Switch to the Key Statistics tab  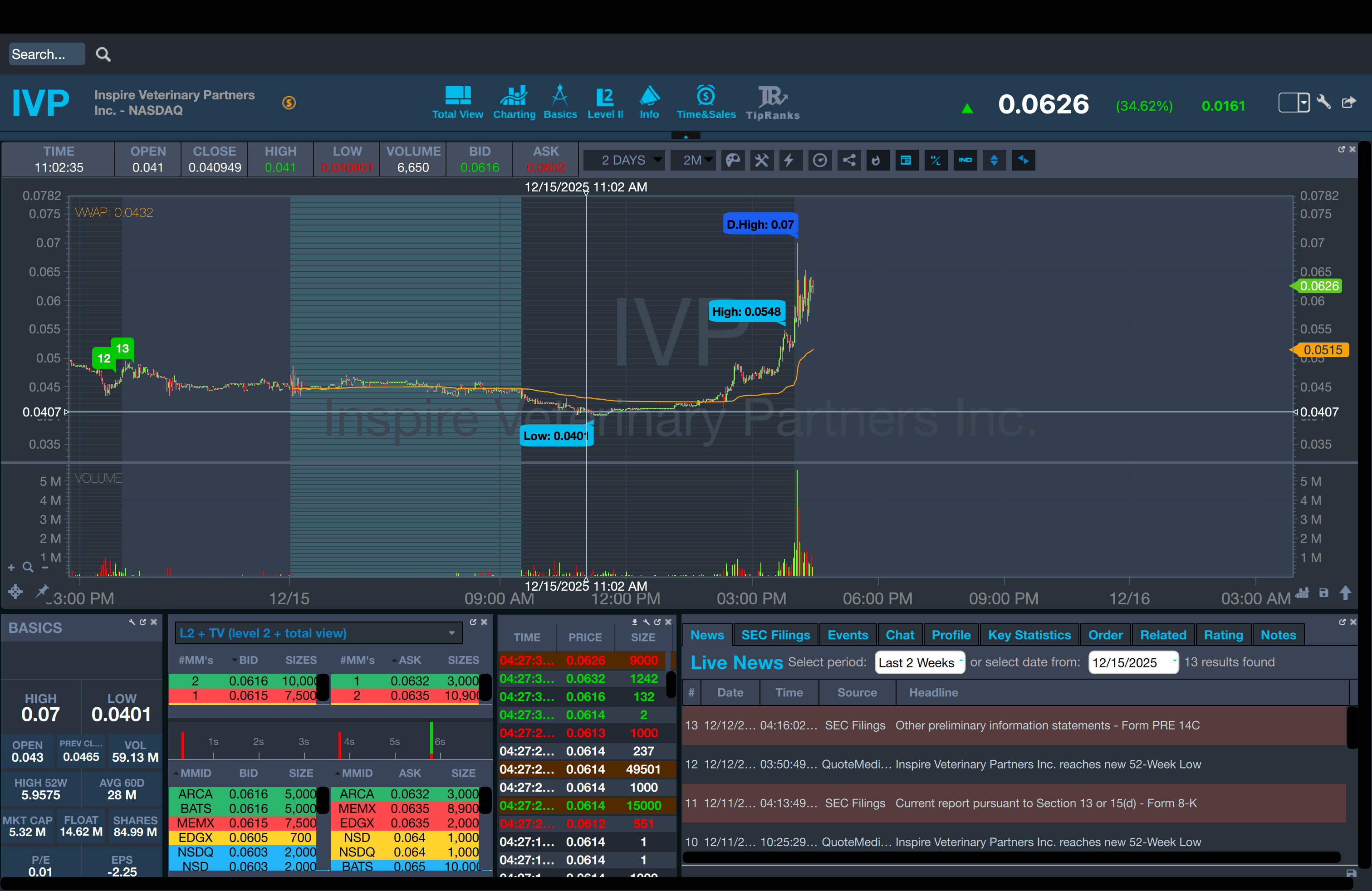tap(1029, 635)
